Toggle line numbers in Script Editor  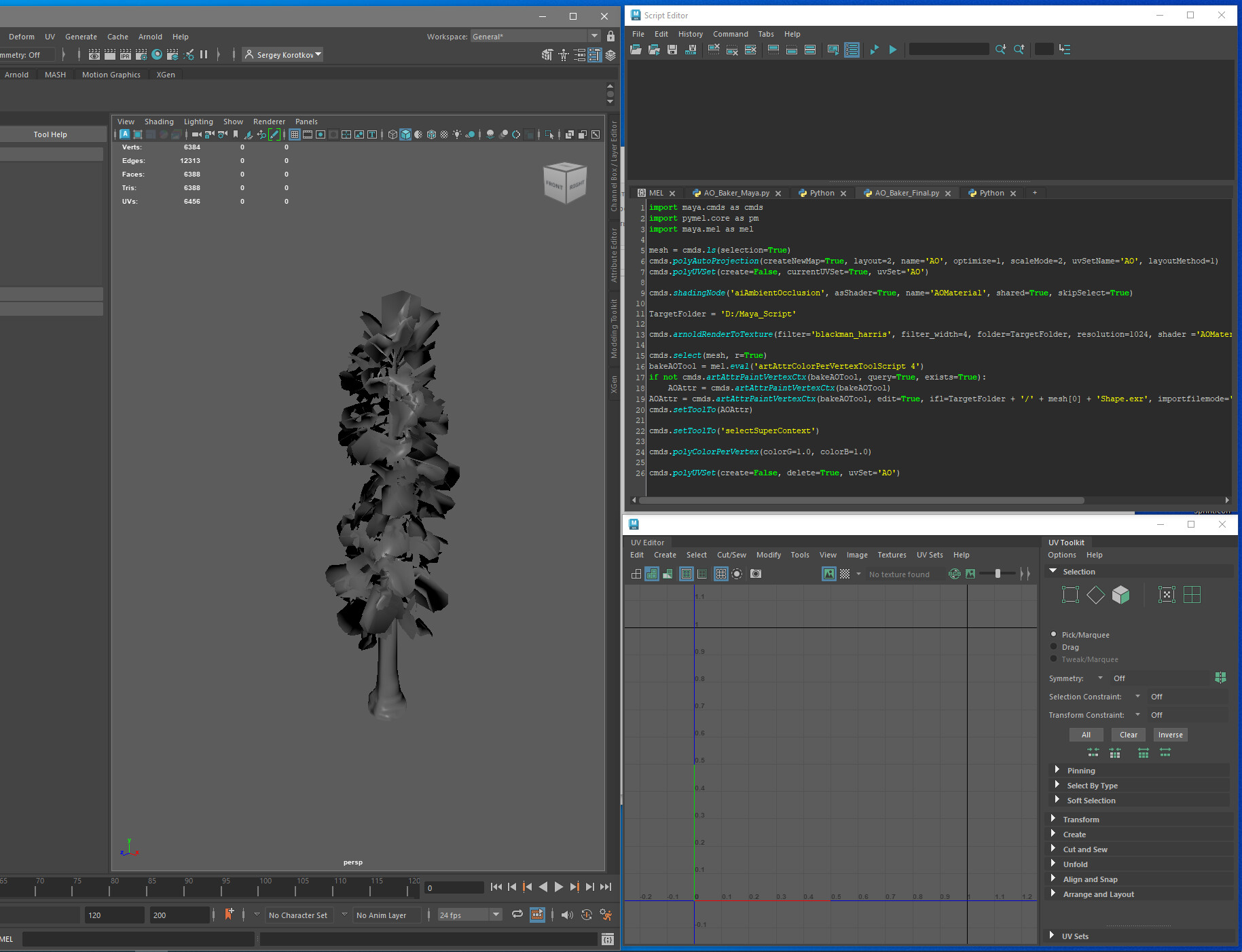click(852, 50)
